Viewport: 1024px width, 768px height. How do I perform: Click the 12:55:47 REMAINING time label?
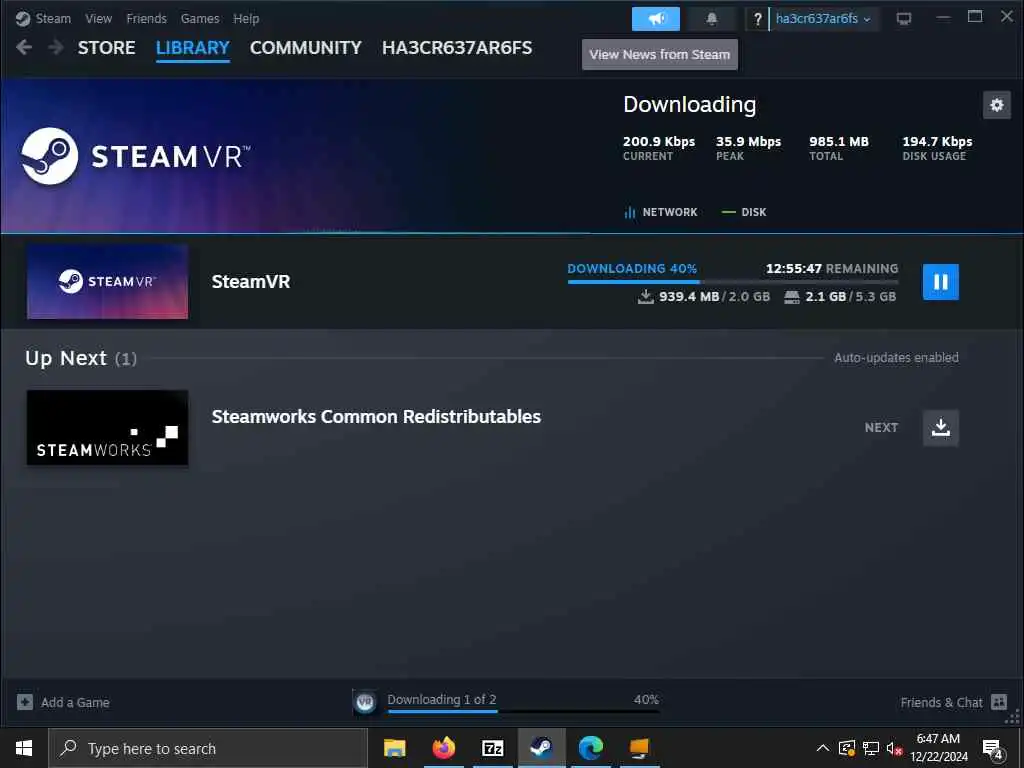pyautogui.click(x=832, y=268)
